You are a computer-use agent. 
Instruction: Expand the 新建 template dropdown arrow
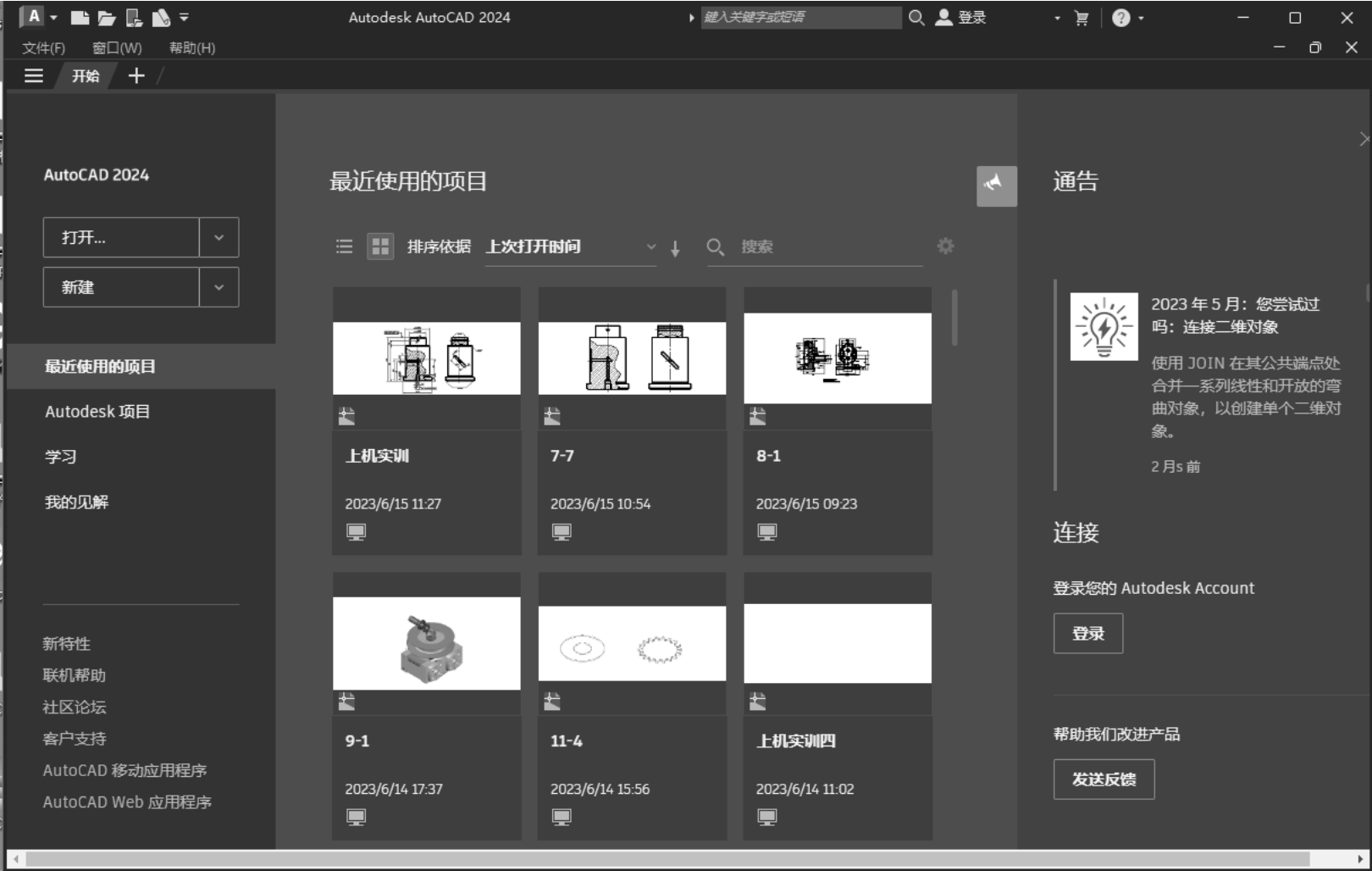click(x=219, y=287)
